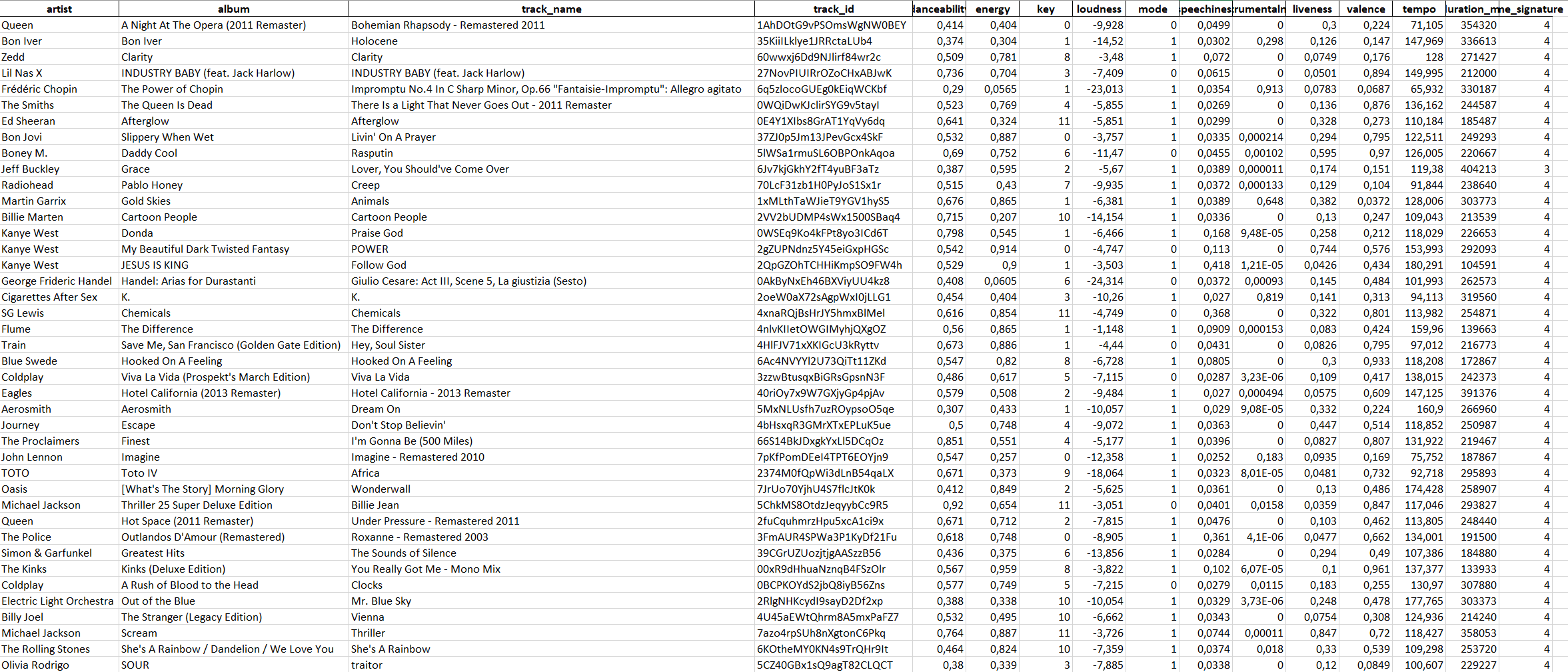Select the "track_id" header cell

coord(834,9)
